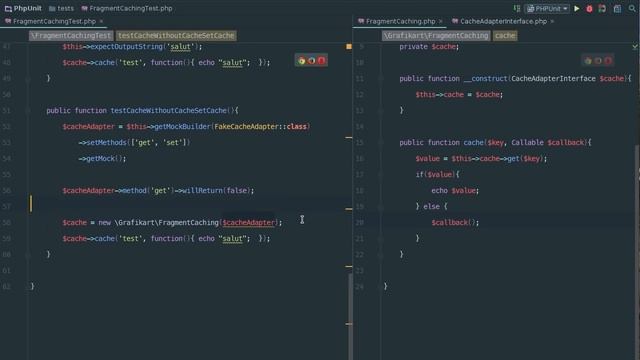
Task: Collapse the if($value) block fold marker
Action: [x=380, y=175]
